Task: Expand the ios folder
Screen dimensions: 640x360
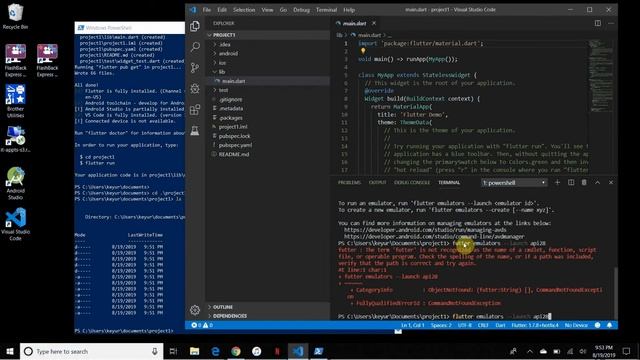Action: coord(268,62)
